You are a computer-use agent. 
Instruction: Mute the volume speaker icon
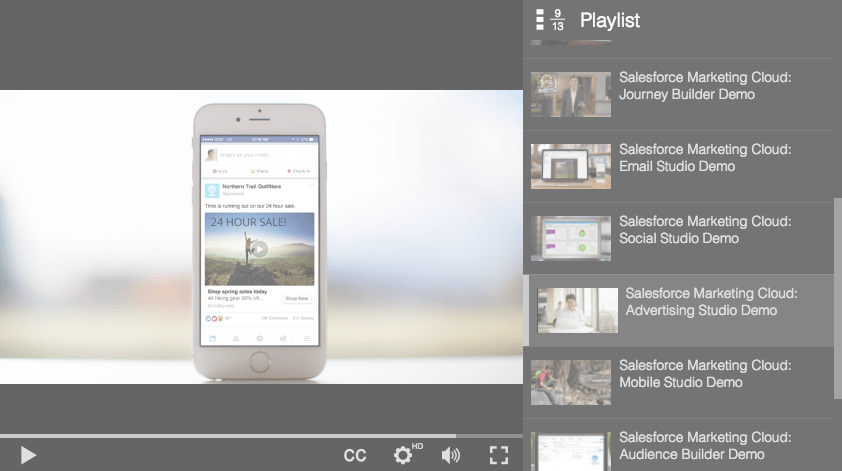point(451,455)
